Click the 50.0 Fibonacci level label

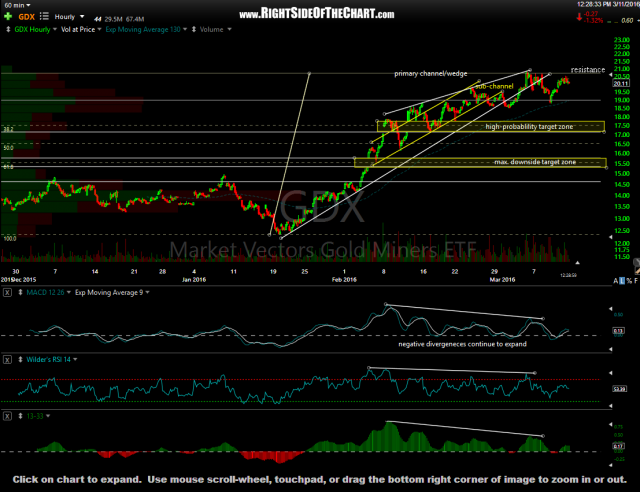pos(8,148)
